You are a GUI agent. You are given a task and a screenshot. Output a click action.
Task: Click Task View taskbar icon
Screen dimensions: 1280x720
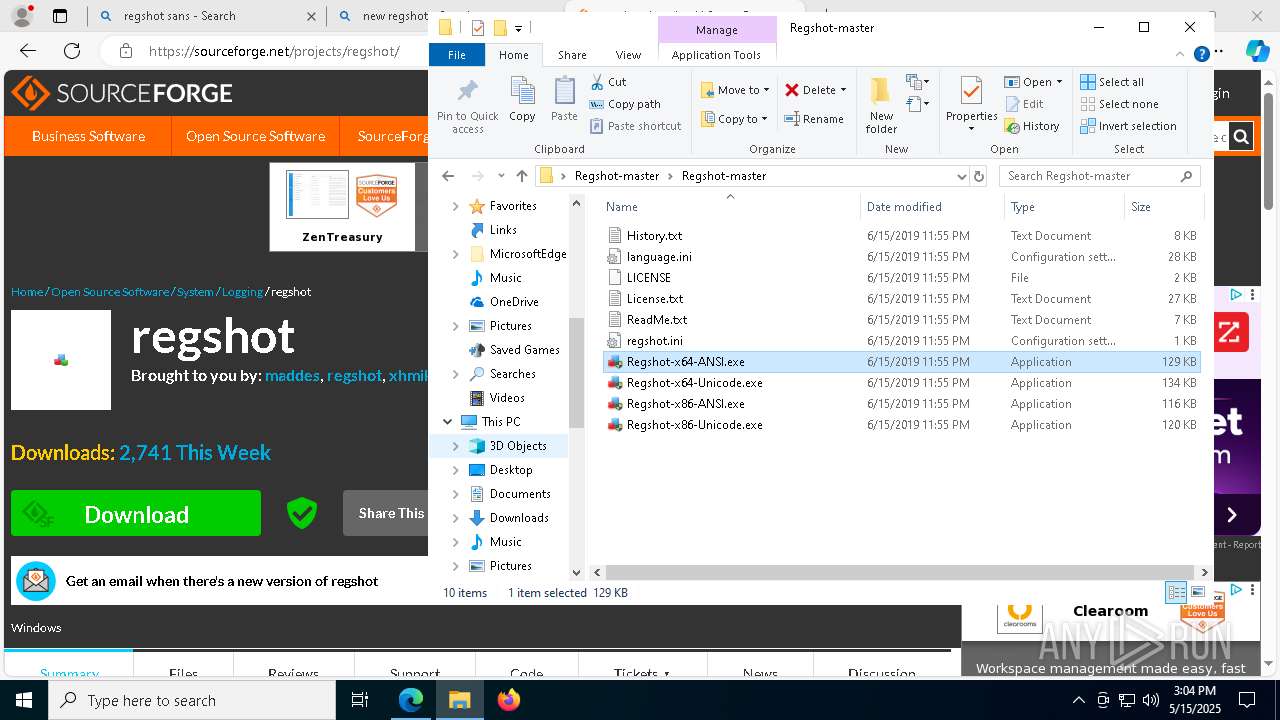coord(361,700)
